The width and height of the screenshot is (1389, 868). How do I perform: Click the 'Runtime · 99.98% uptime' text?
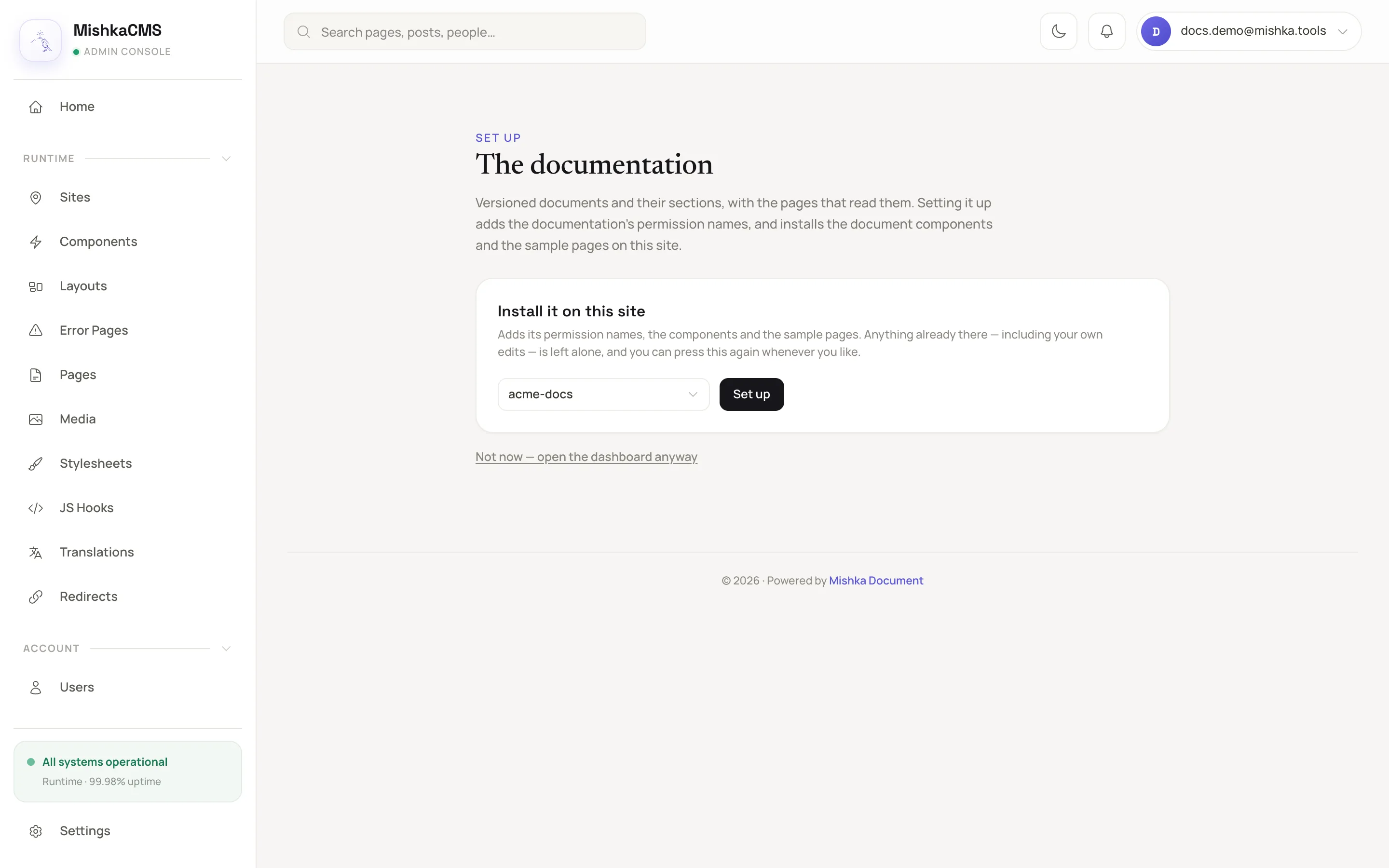tap(102, 782)
